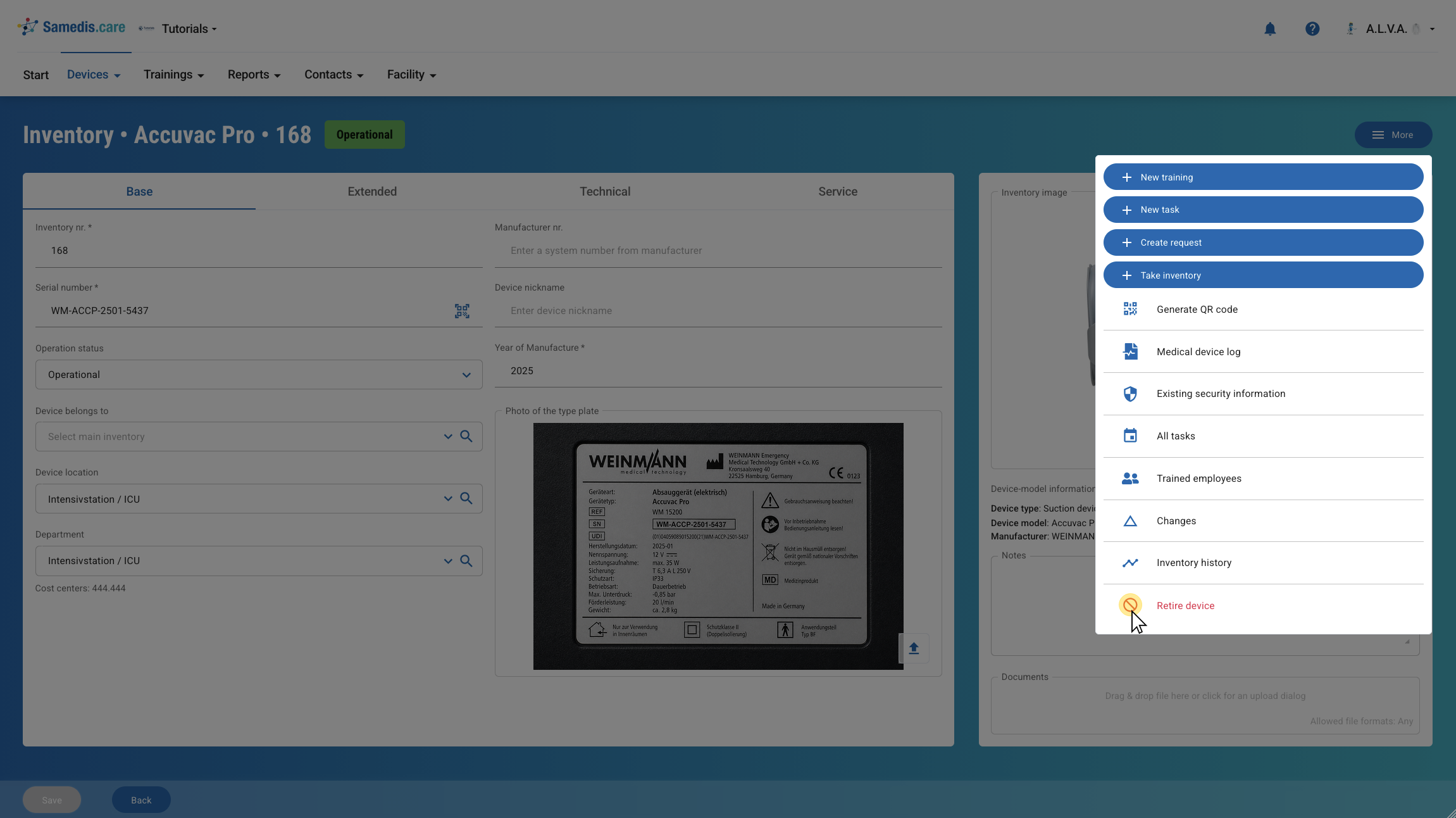Open the help question mark icon
The width and height of the screenshot is (1456, 818).
[x=1312, y=29]
